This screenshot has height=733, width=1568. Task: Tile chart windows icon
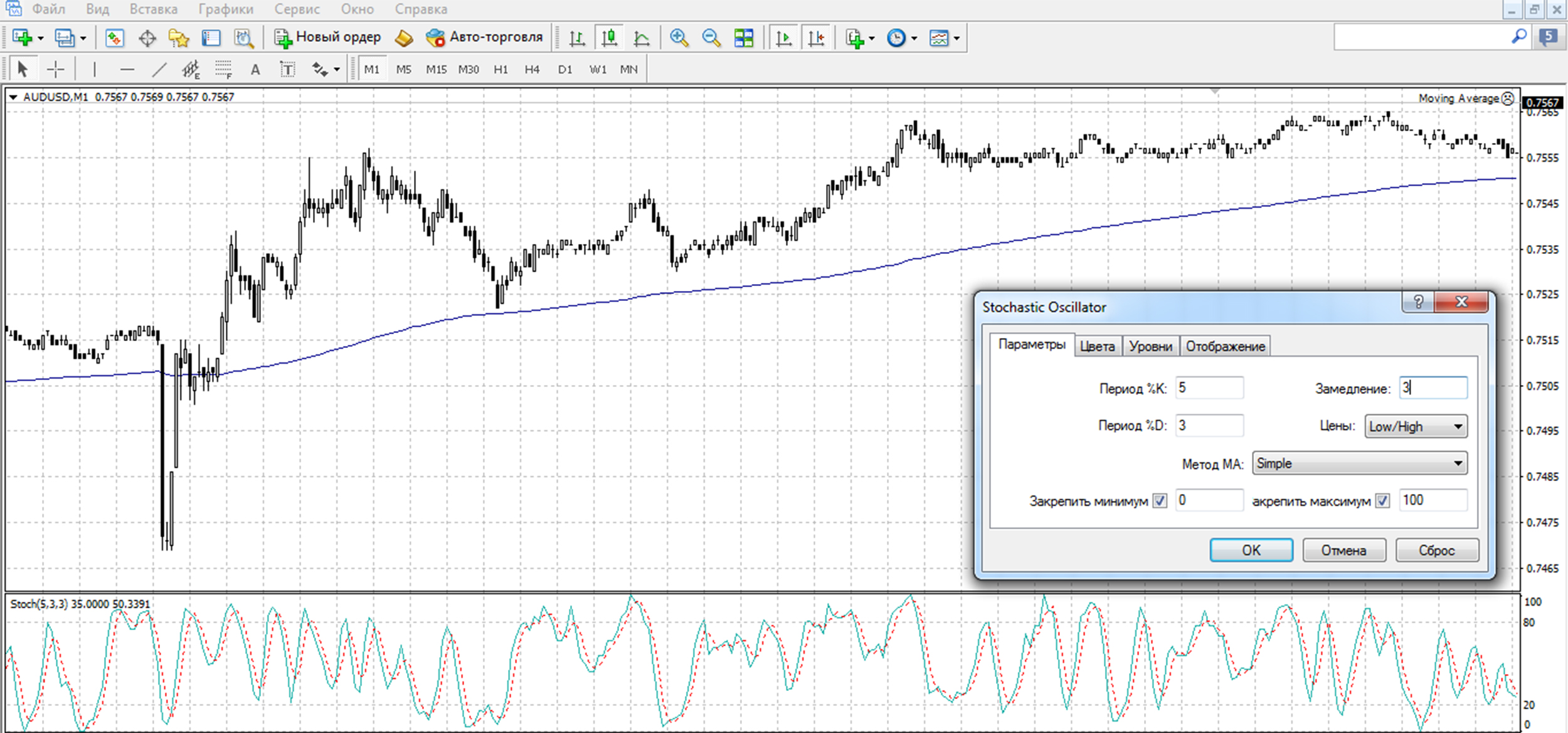(x=744, y=38)
